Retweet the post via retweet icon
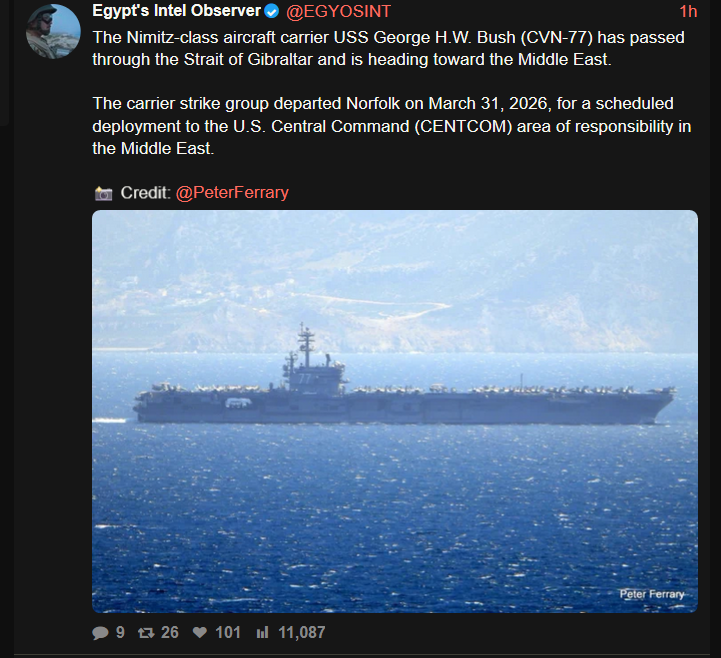This screenshot has height=658, width=721. tap(146, 633)
